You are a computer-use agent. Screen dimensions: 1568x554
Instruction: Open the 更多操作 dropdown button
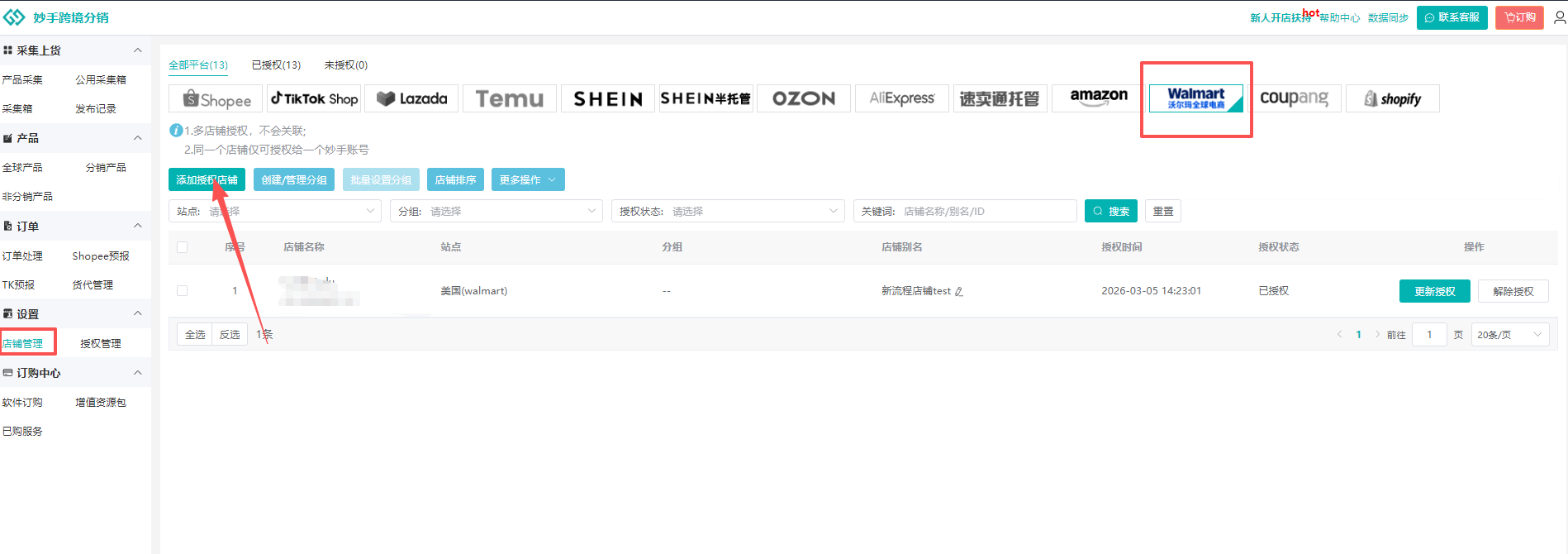tap(528, 179)
